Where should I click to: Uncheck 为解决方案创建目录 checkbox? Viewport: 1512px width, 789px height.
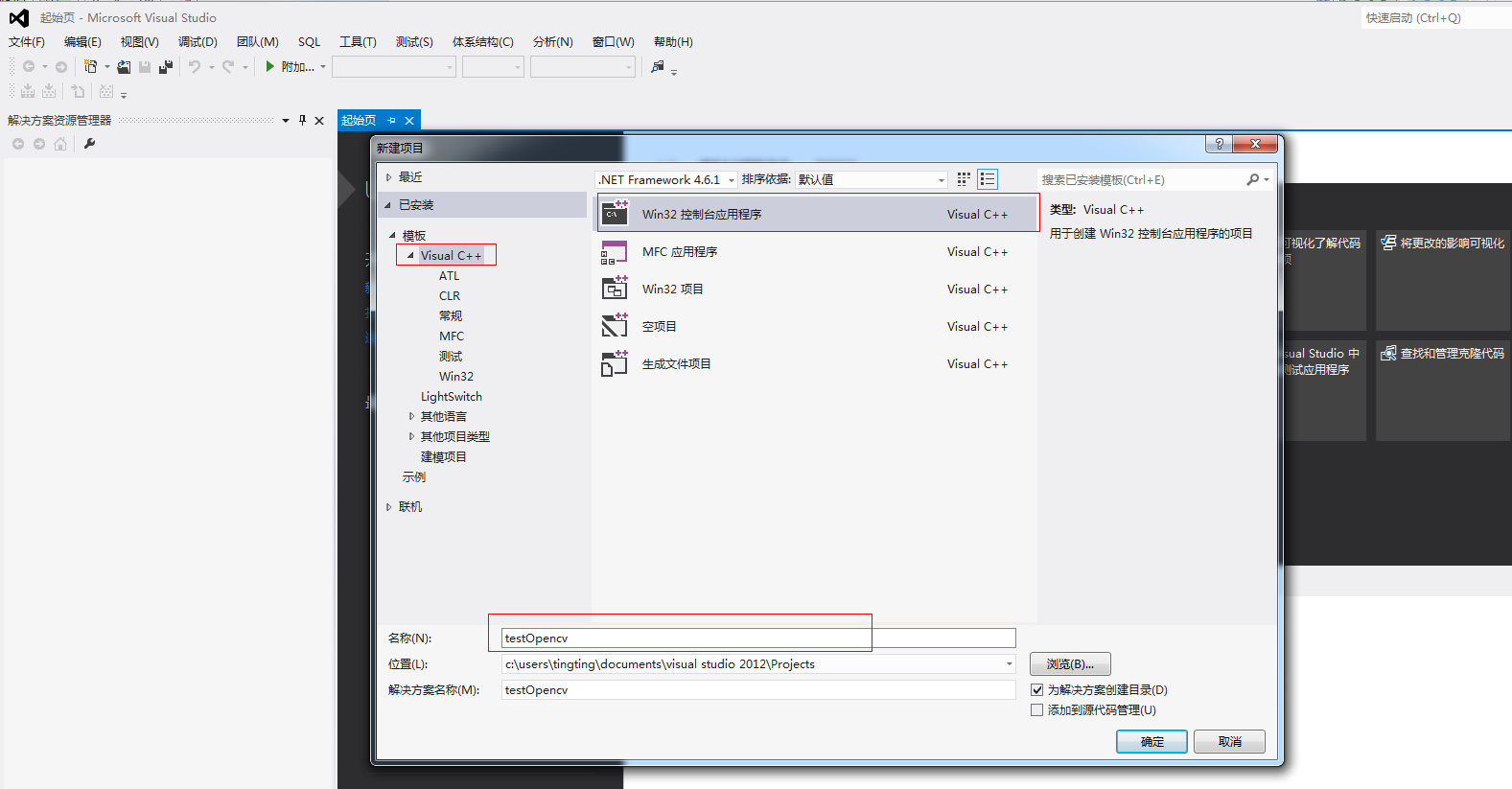click(x=1036, y=689)
